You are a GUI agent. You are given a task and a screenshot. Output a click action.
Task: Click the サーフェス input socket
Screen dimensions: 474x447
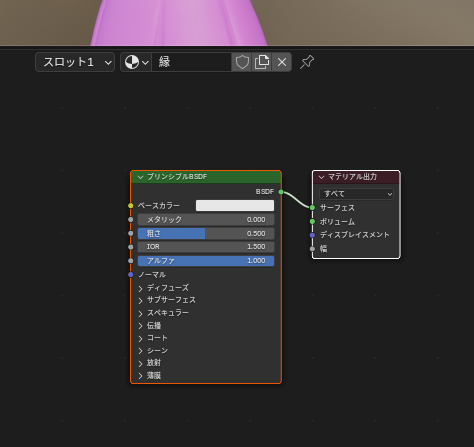click(x=312, y=208)
